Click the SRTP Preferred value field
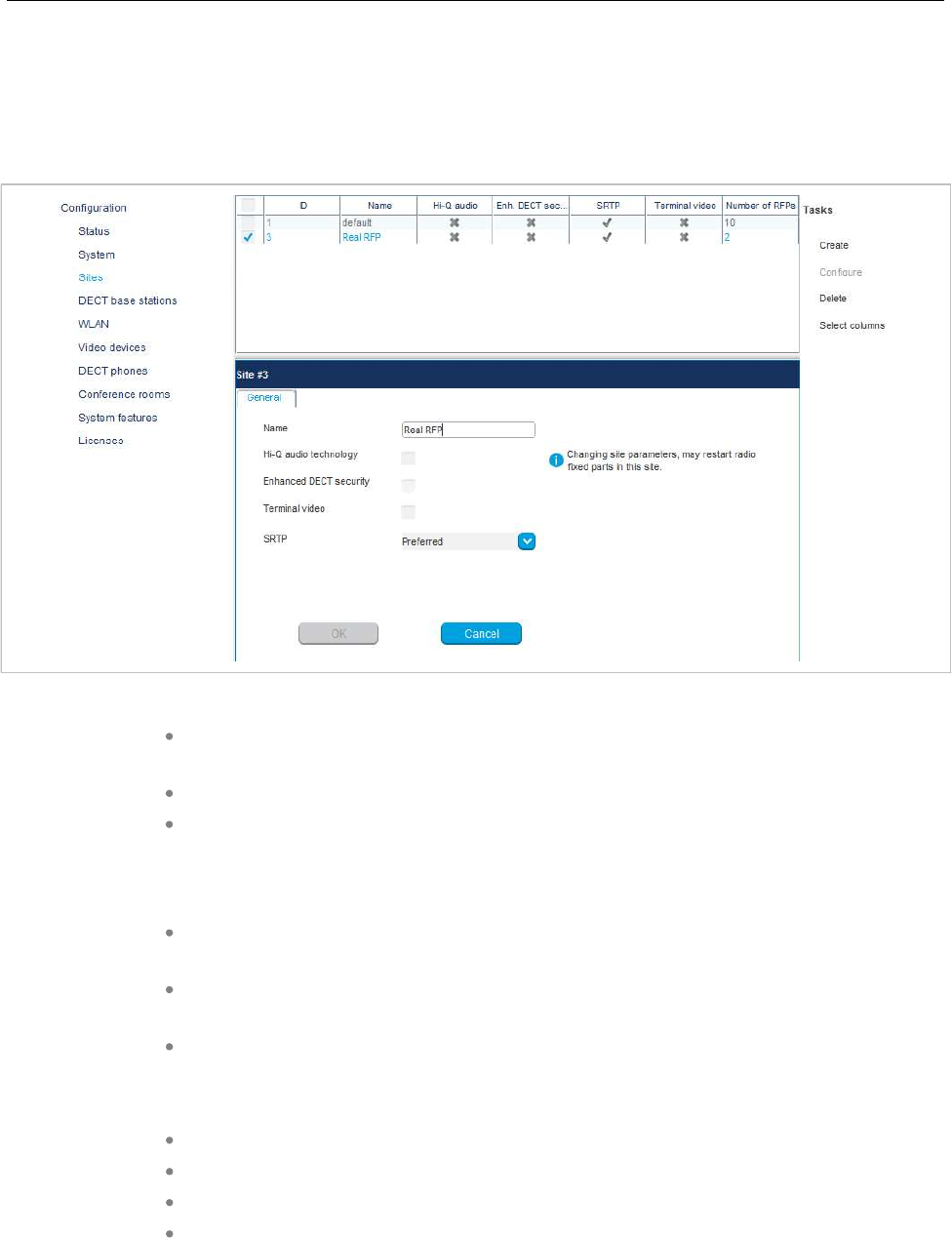 459,541
